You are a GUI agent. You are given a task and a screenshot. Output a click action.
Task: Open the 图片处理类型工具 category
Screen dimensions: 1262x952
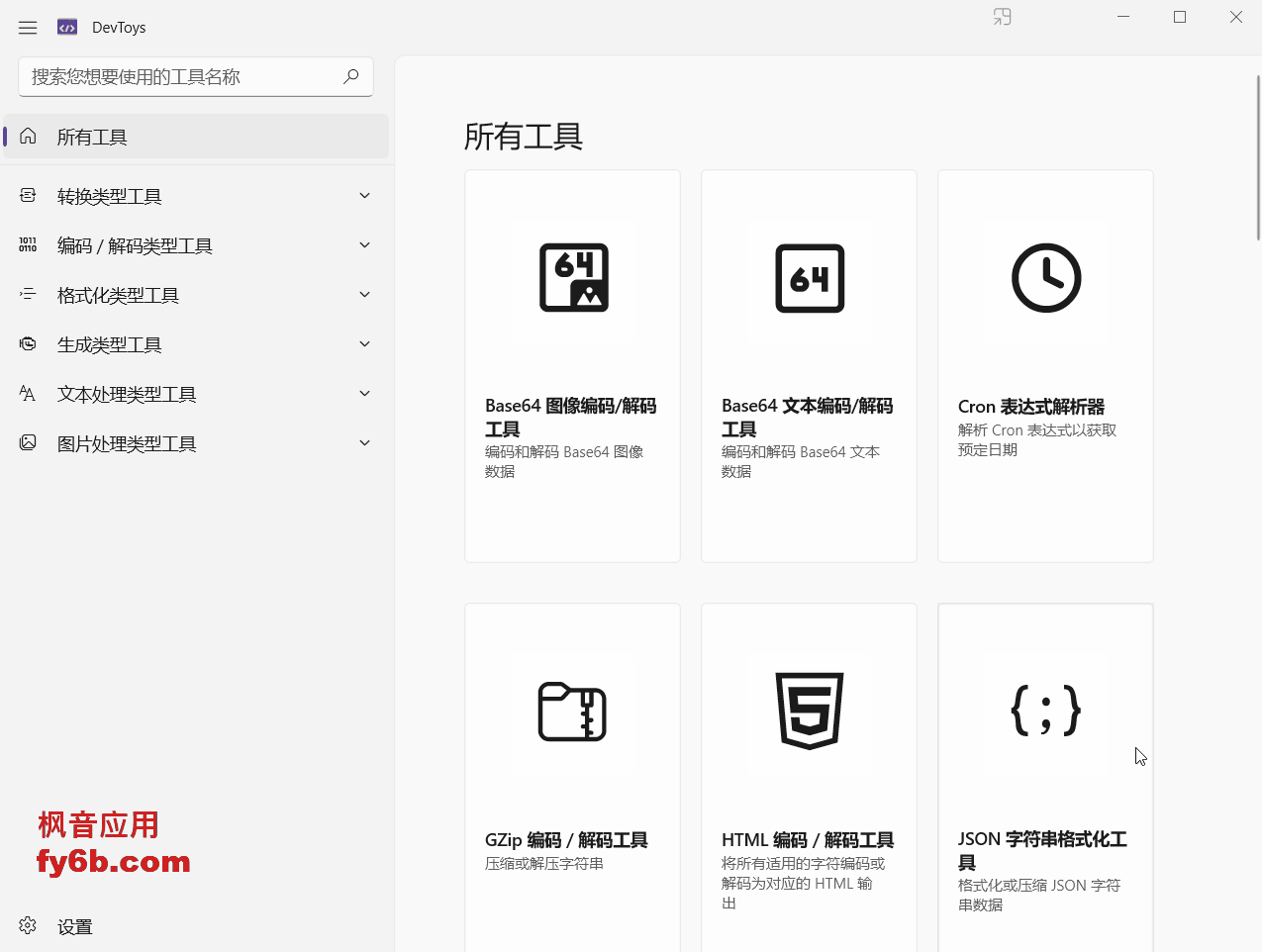coord(196,443)
